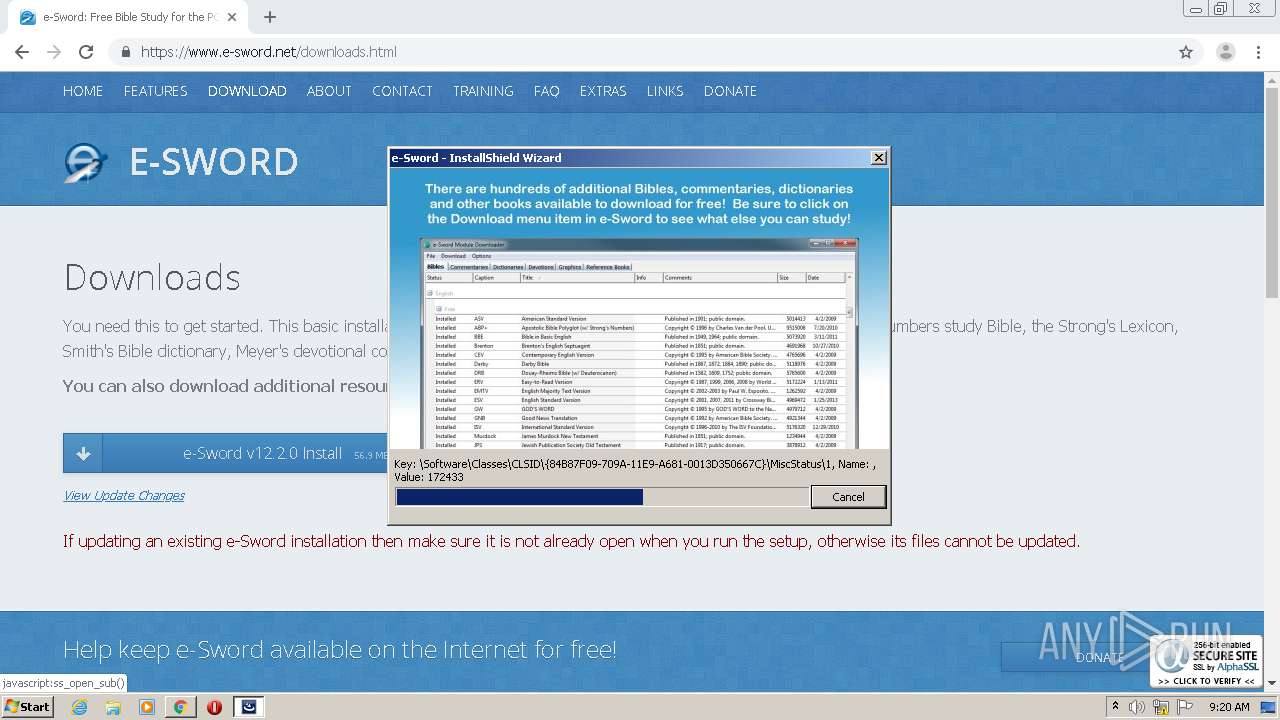Screen dimensions: 1280x720
Task: Open the HOME menu item
Action: 83,91
